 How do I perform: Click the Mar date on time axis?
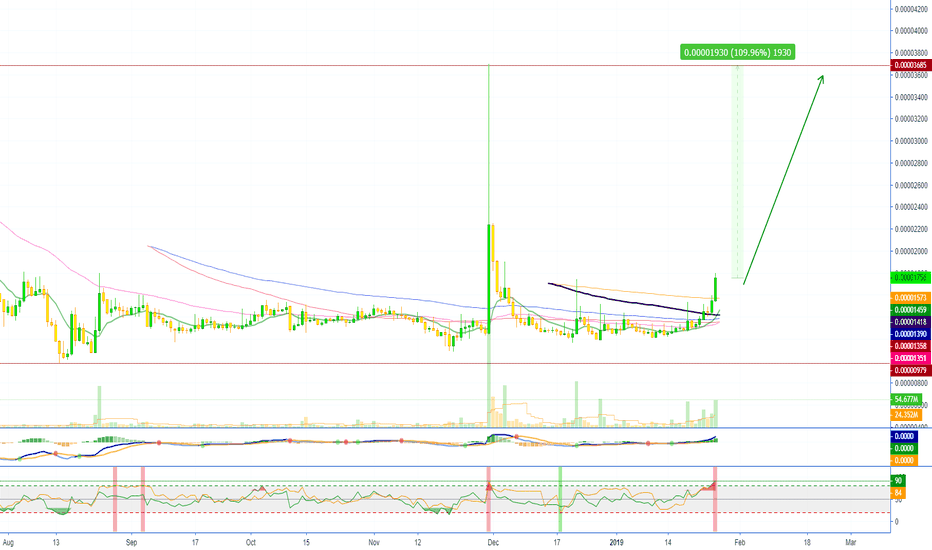tap(851, 542)
